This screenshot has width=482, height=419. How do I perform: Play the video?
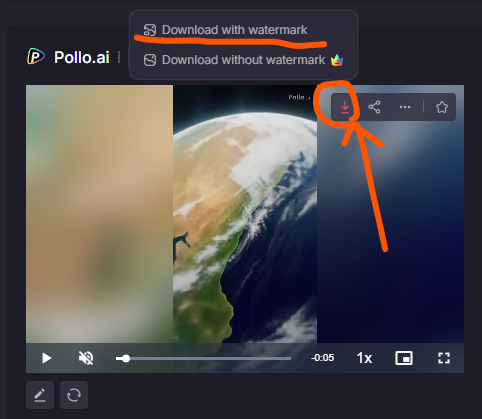47,358
